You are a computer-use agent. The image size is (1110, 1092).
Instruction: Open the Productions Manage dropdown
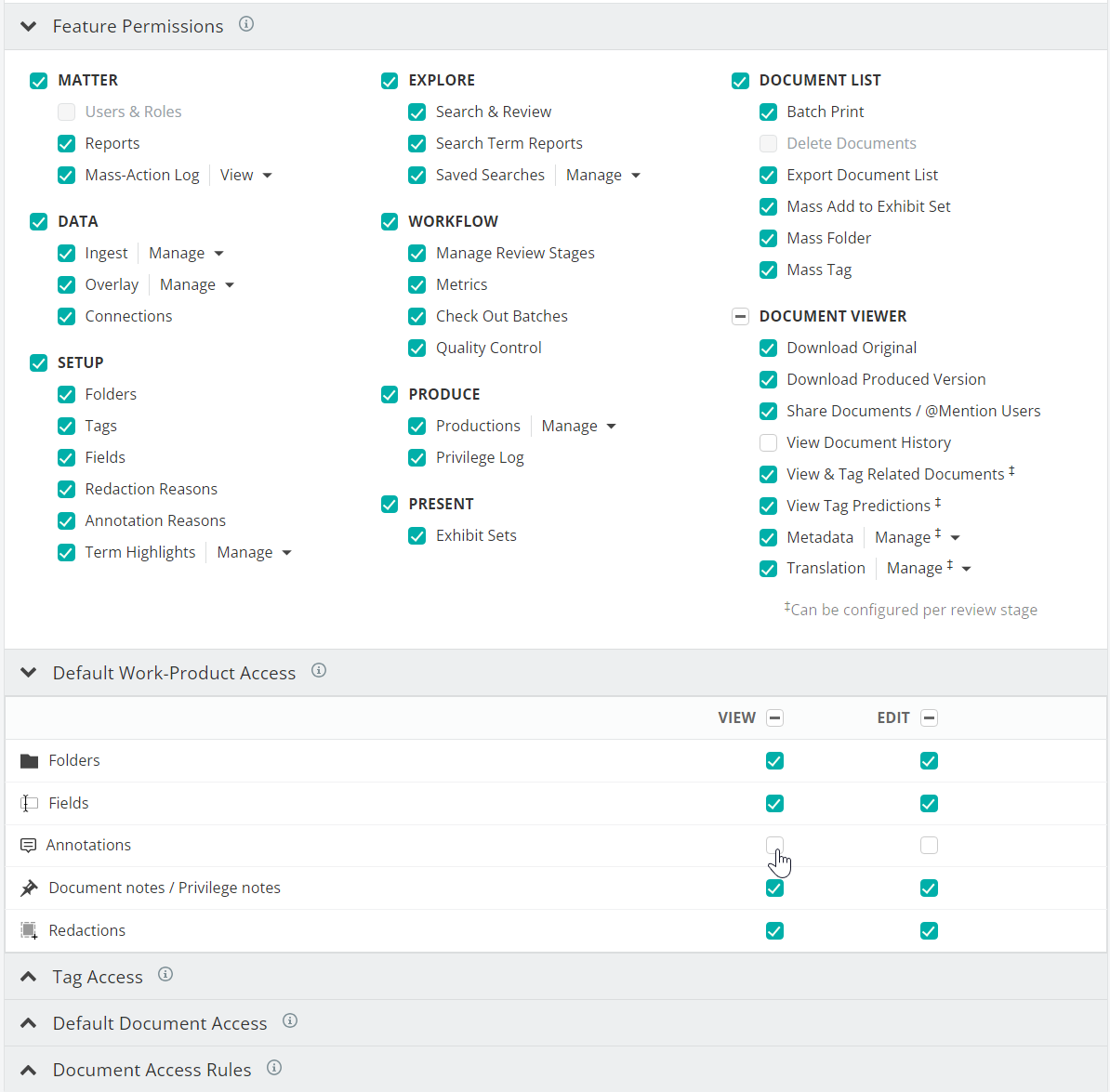click(x=579, y=426)
